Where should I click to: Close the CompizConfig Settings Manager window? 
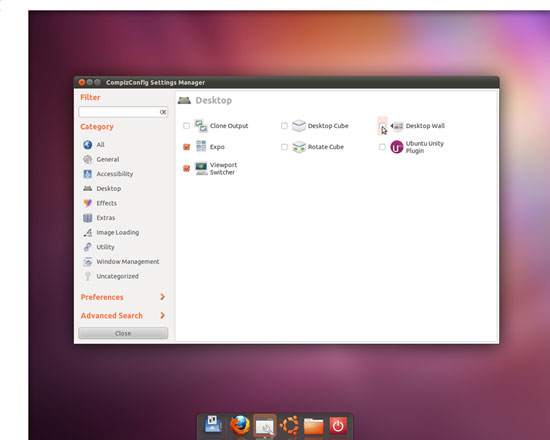(82, 82)
